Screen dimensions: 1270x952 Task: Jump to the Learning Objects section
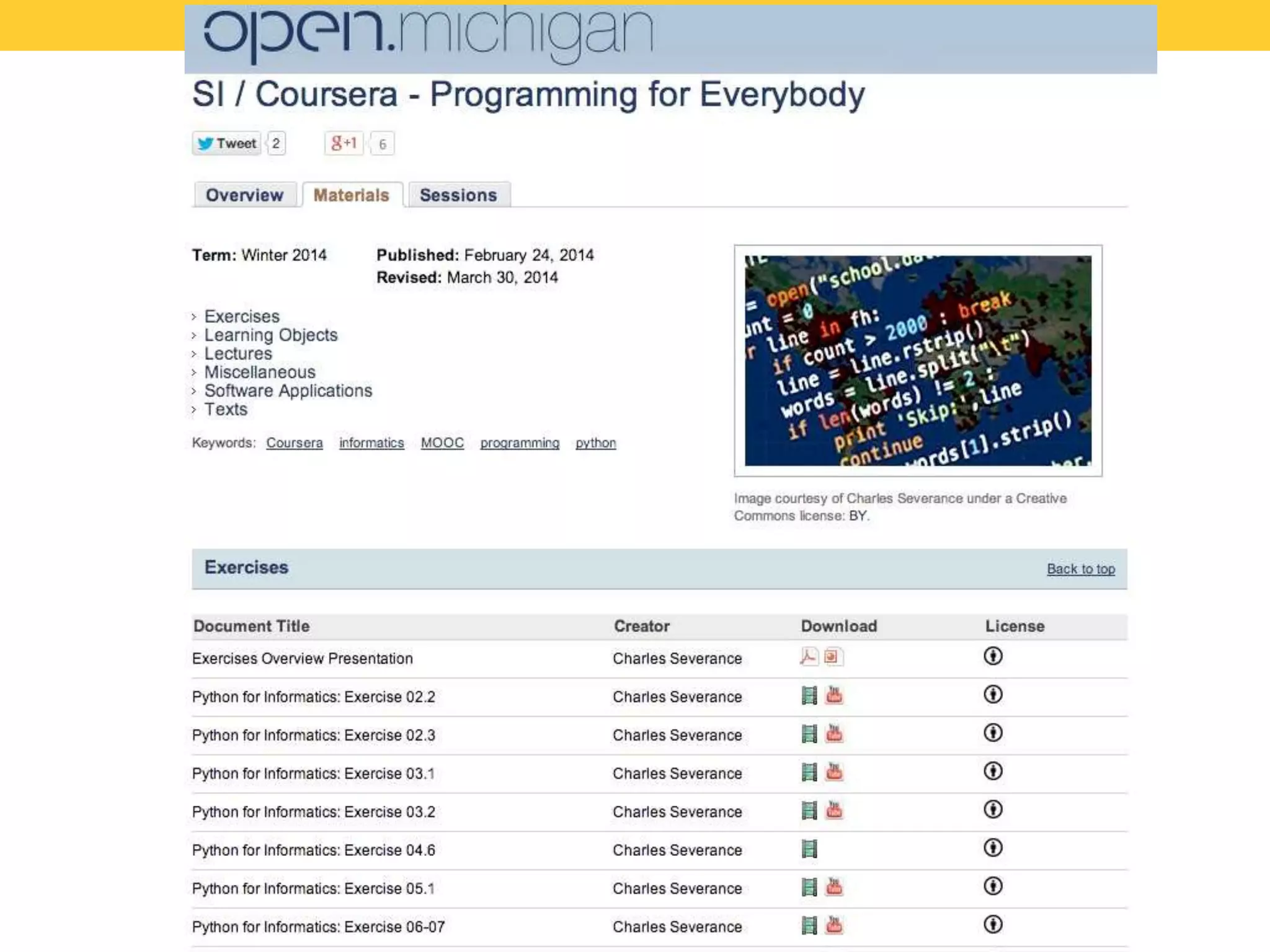click(x=270, y=335)
